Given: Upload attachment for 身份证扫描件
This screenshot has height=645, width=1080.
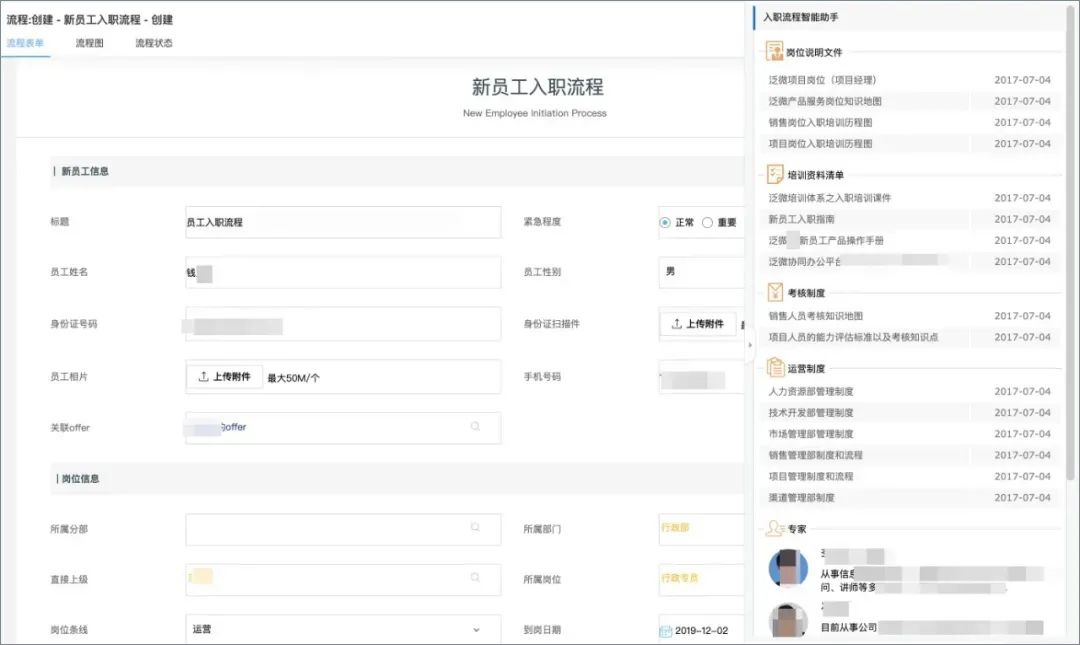Looking at the screenshot, I should click(698, 324).
